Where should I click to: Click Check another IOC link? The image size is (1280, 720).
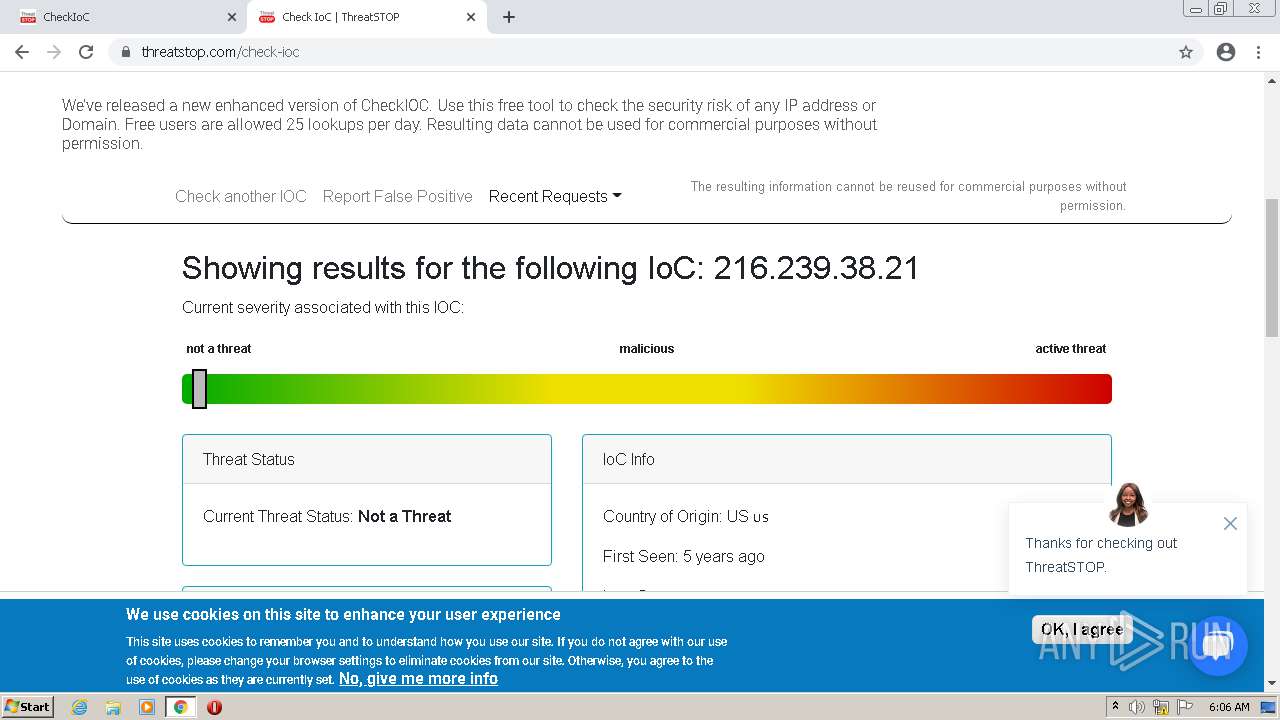point(241,196)
